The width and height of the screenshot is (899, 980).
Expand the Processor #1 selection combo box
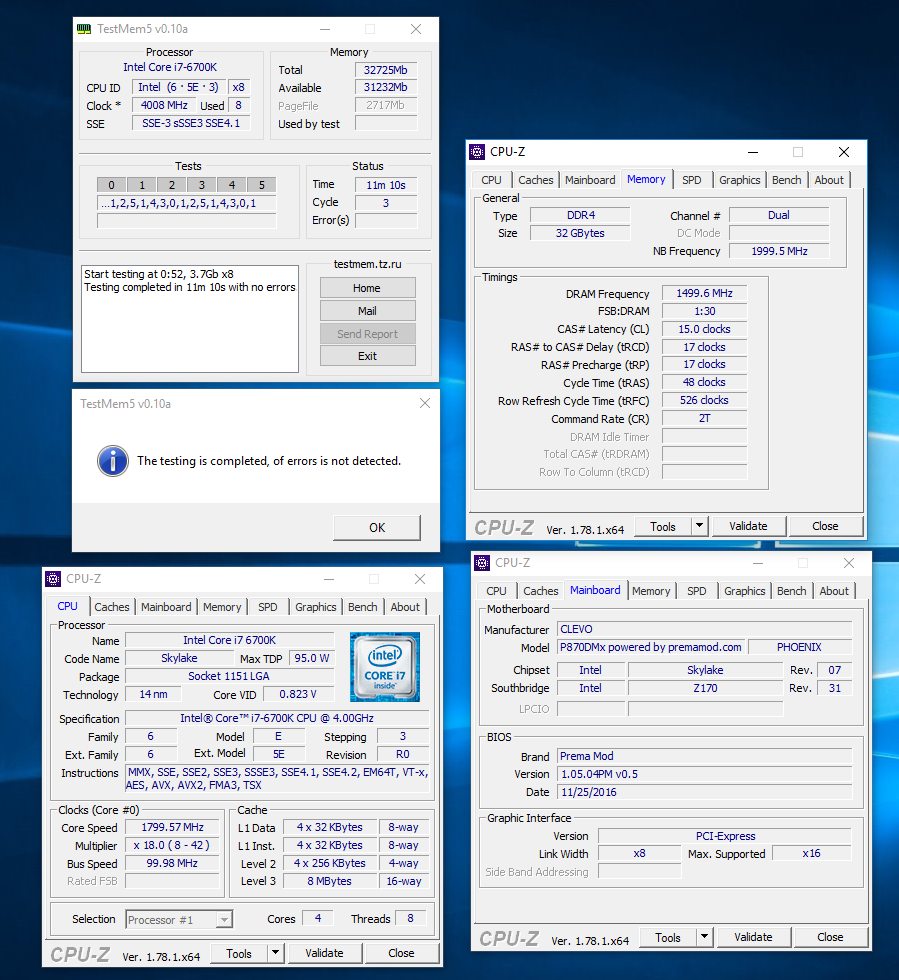224,919
